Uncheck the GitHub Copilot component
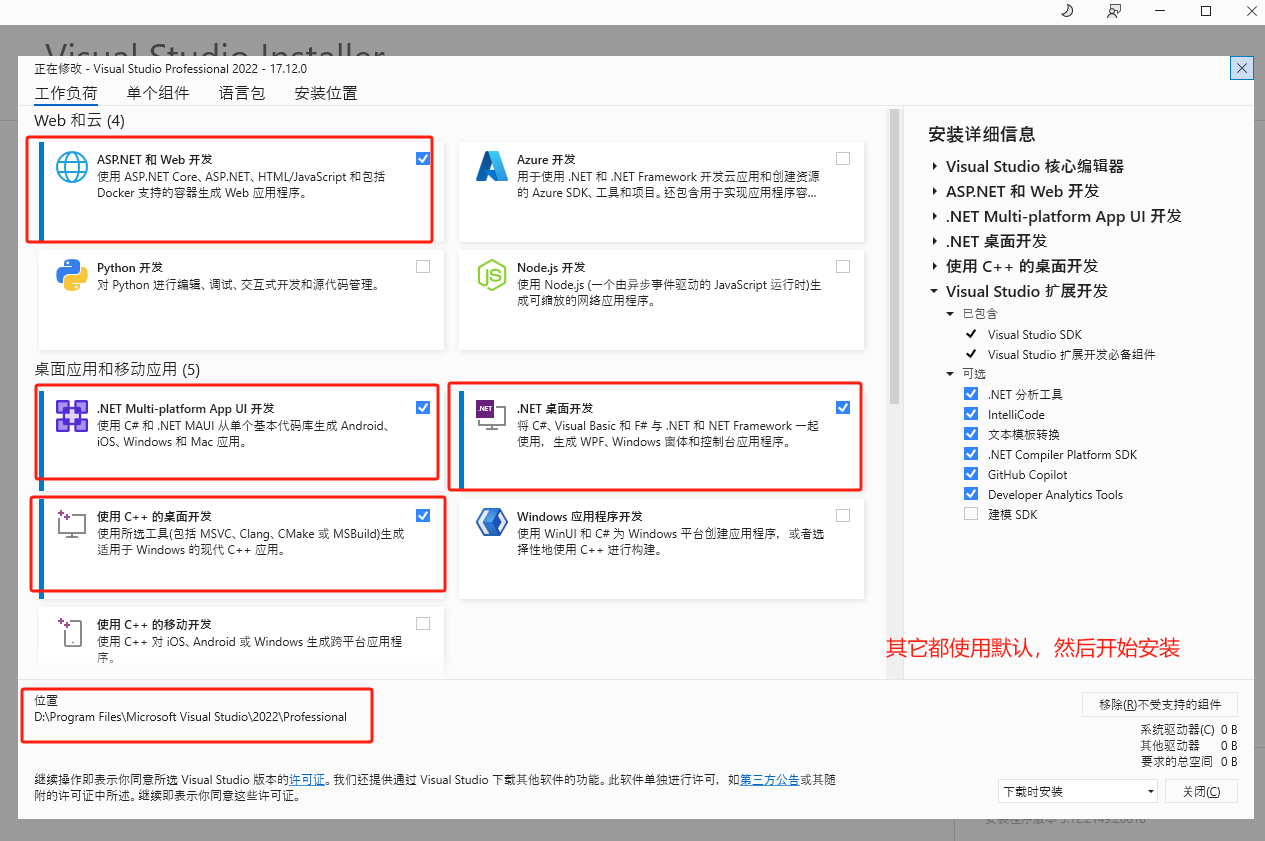The image size is (1265, 841). [971, 474]
